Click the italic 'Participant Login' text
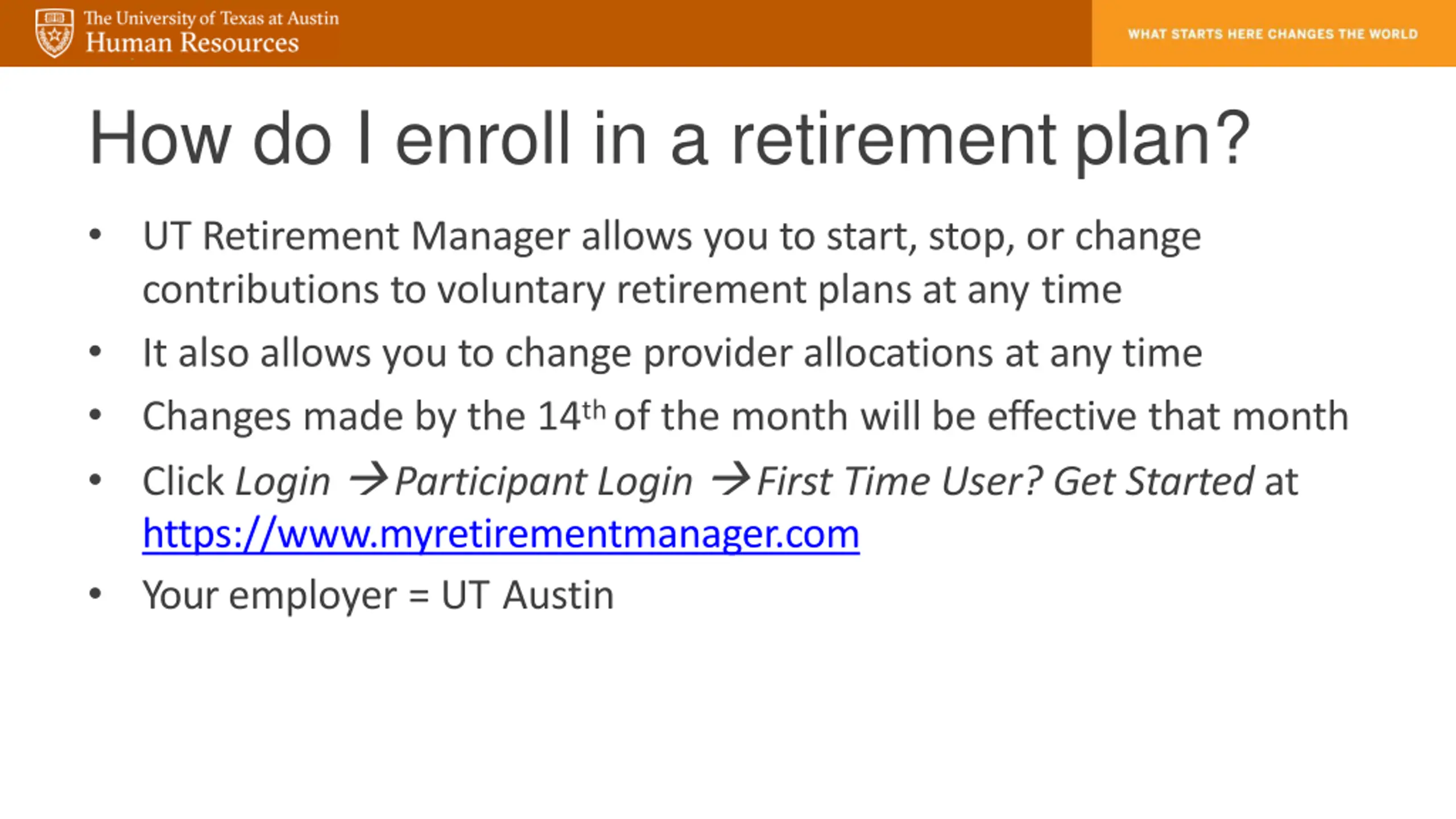 pyautogui.click(x=543, y=482)
